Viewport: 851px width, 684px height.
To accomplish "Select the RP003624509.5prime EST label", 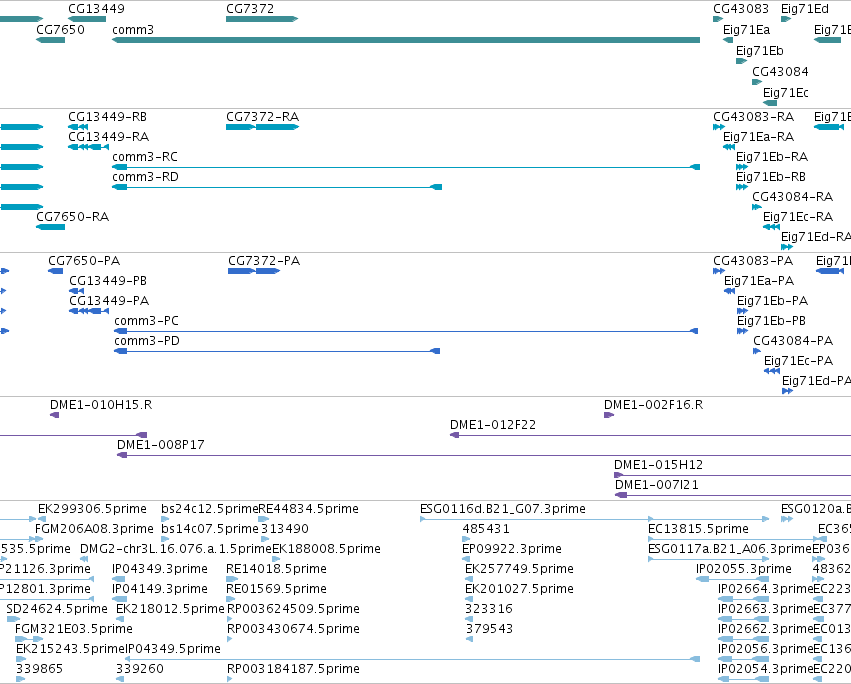I will (x=293, y=610).
